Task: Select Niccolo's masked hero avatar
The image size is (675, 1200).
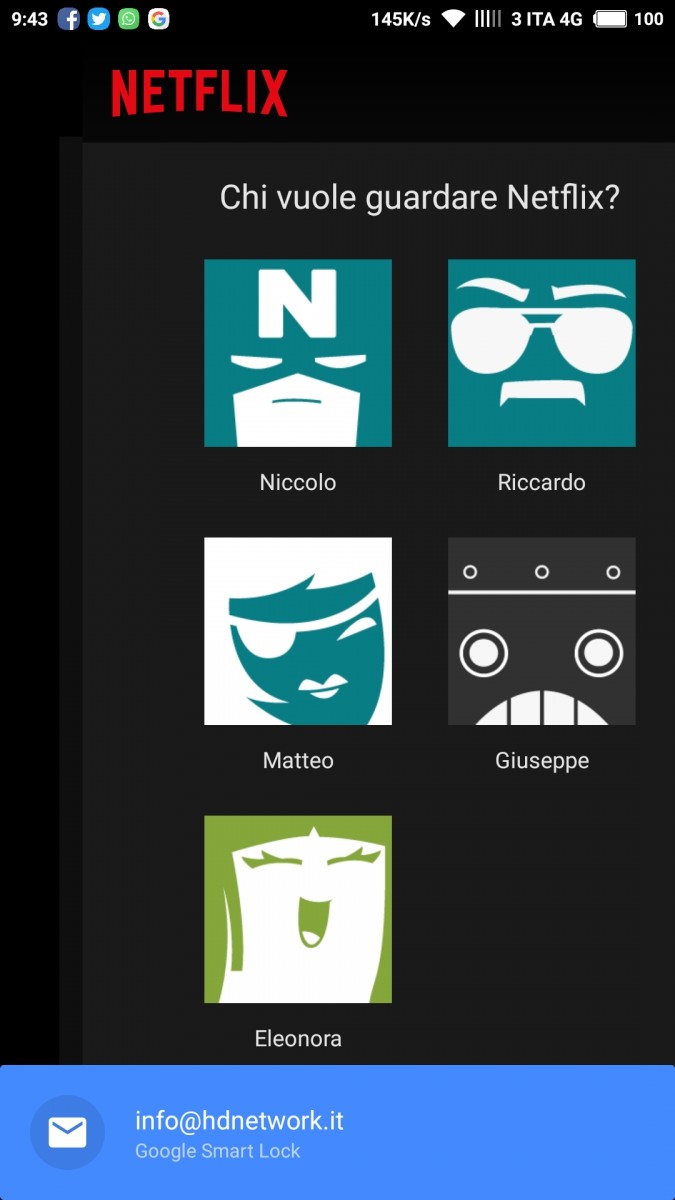Action: pyautogui.click(x=298, y=353)
